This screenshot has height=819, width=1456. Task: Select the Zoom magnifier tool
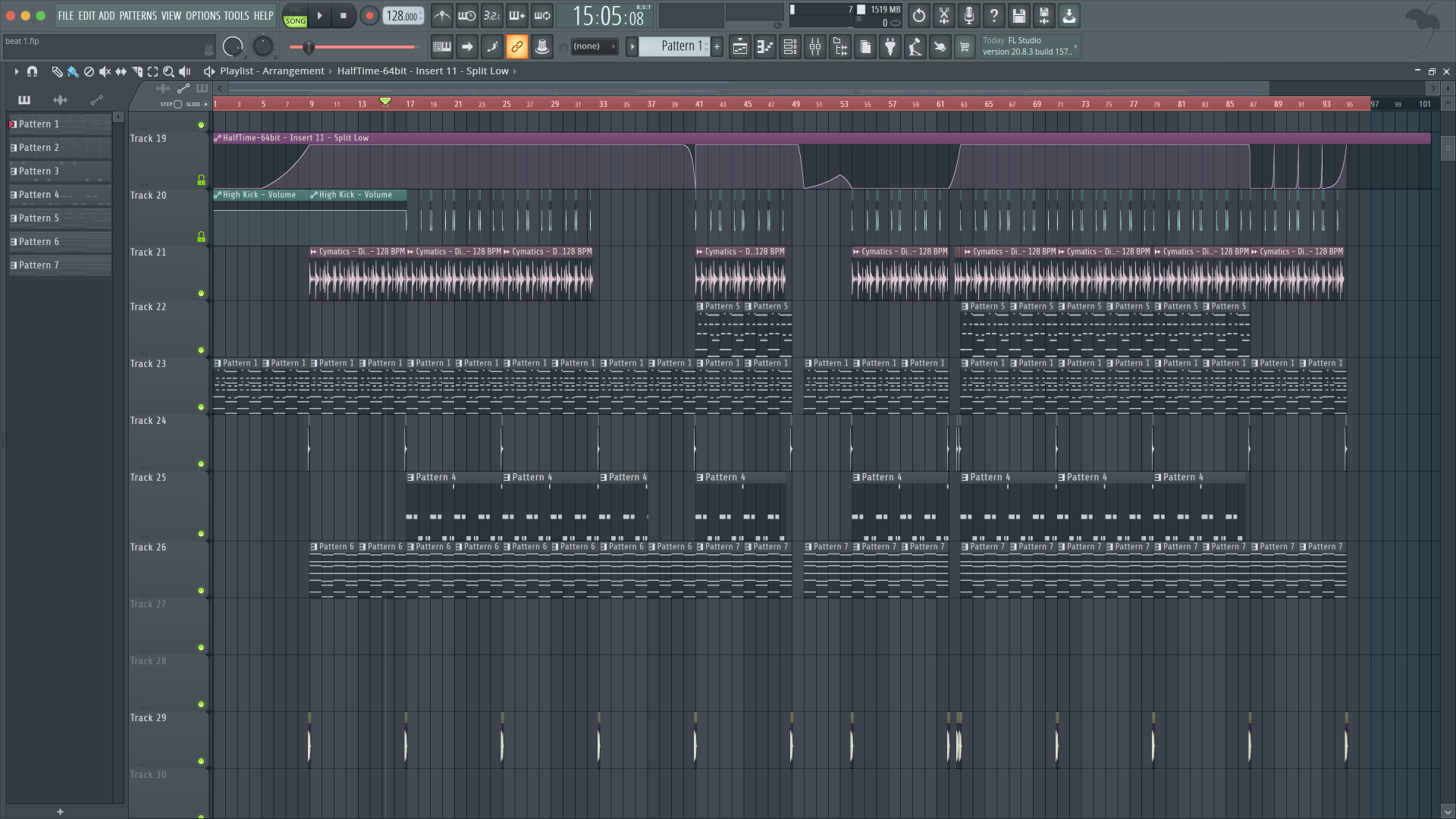tap(169, 71)
